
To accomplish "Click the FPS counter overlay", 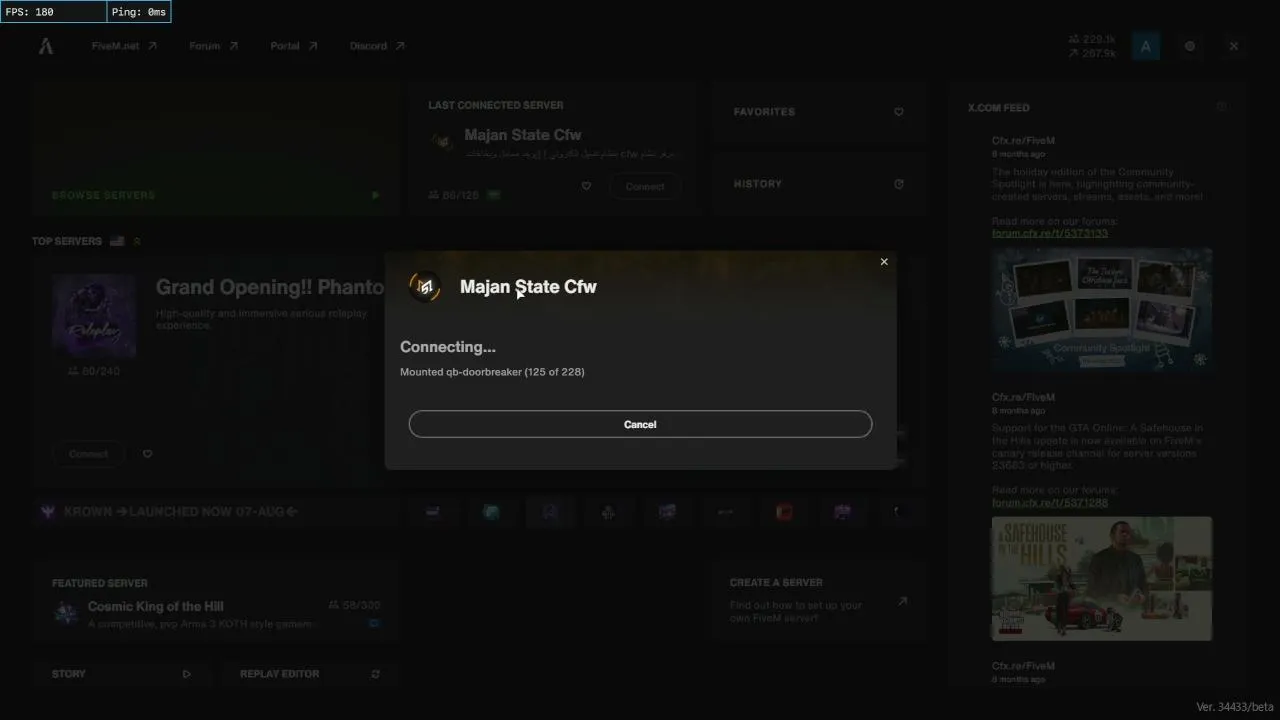I will coord(53,12).
